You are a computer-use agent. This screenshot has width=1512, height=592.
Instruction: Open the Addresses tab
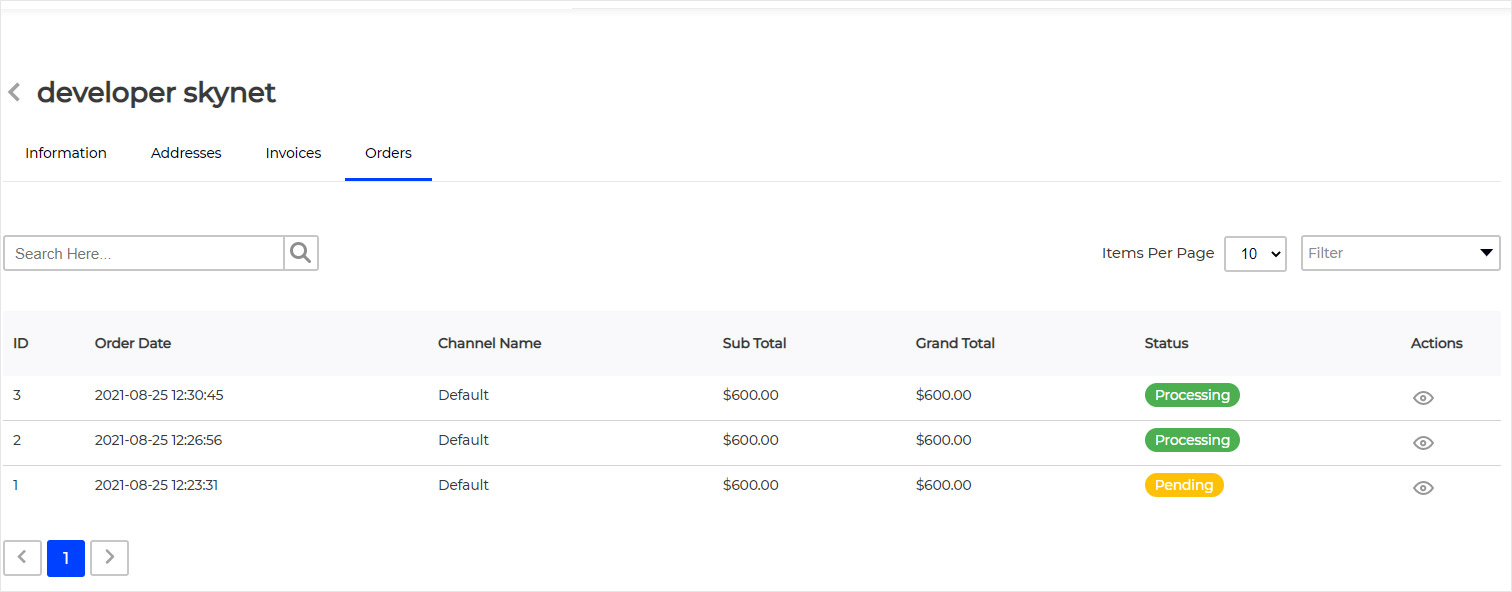coord(186,153)
